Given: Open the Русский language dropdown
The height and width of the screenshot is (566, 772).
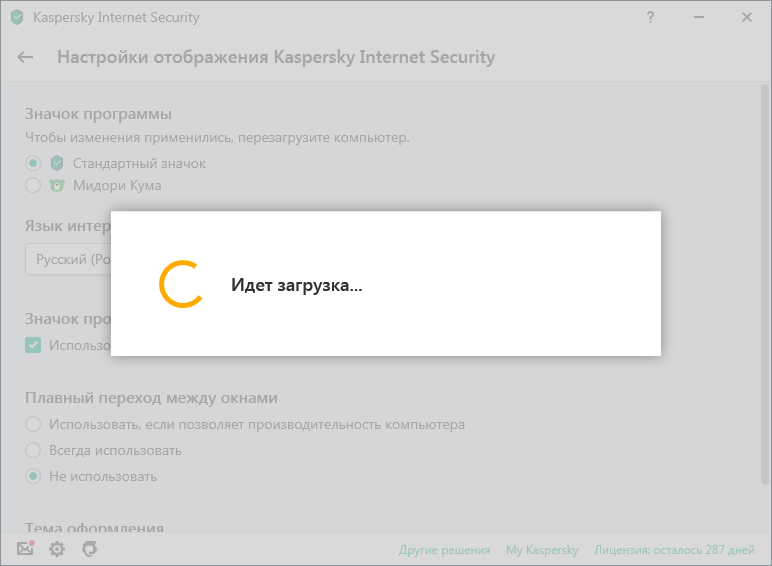Looking at the screenshot, I should click(x=68, y=259).
